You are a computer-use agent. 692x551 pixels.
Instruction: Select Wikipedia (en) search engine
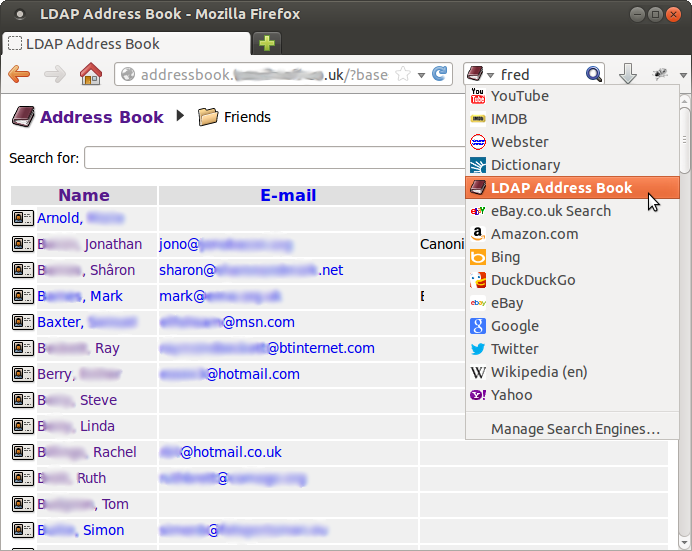(572, 371)
